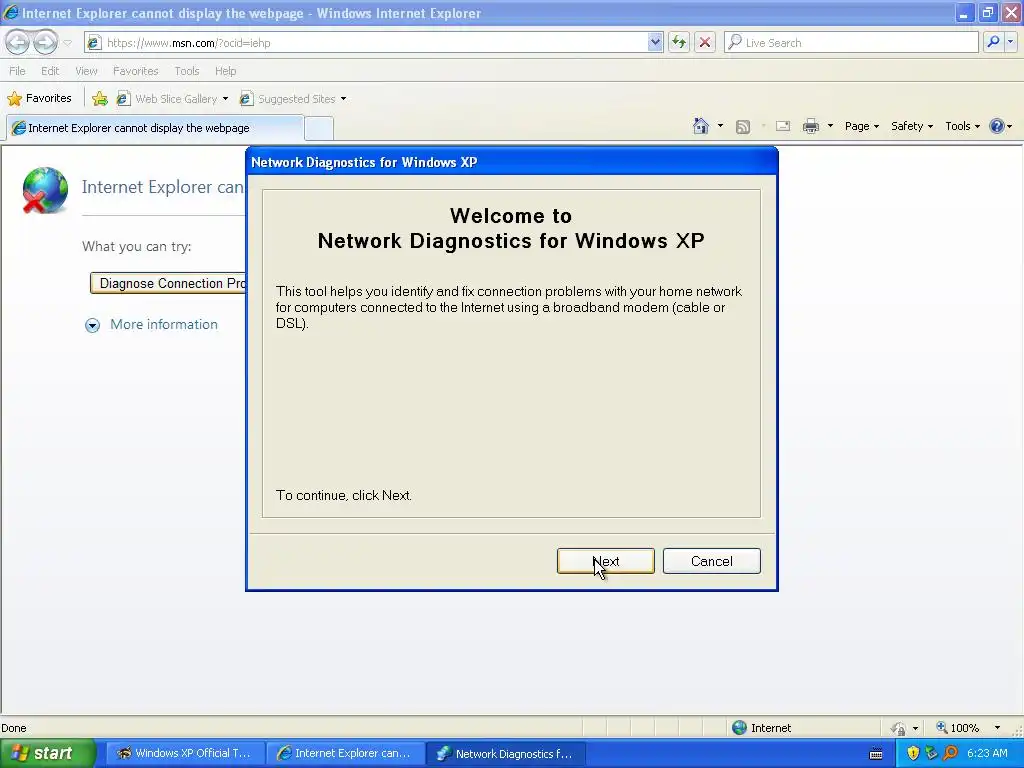The height and width of the screenshot is (768, 1024).
Task: Open the Tools command bar menu
Action: coord(963,126)
